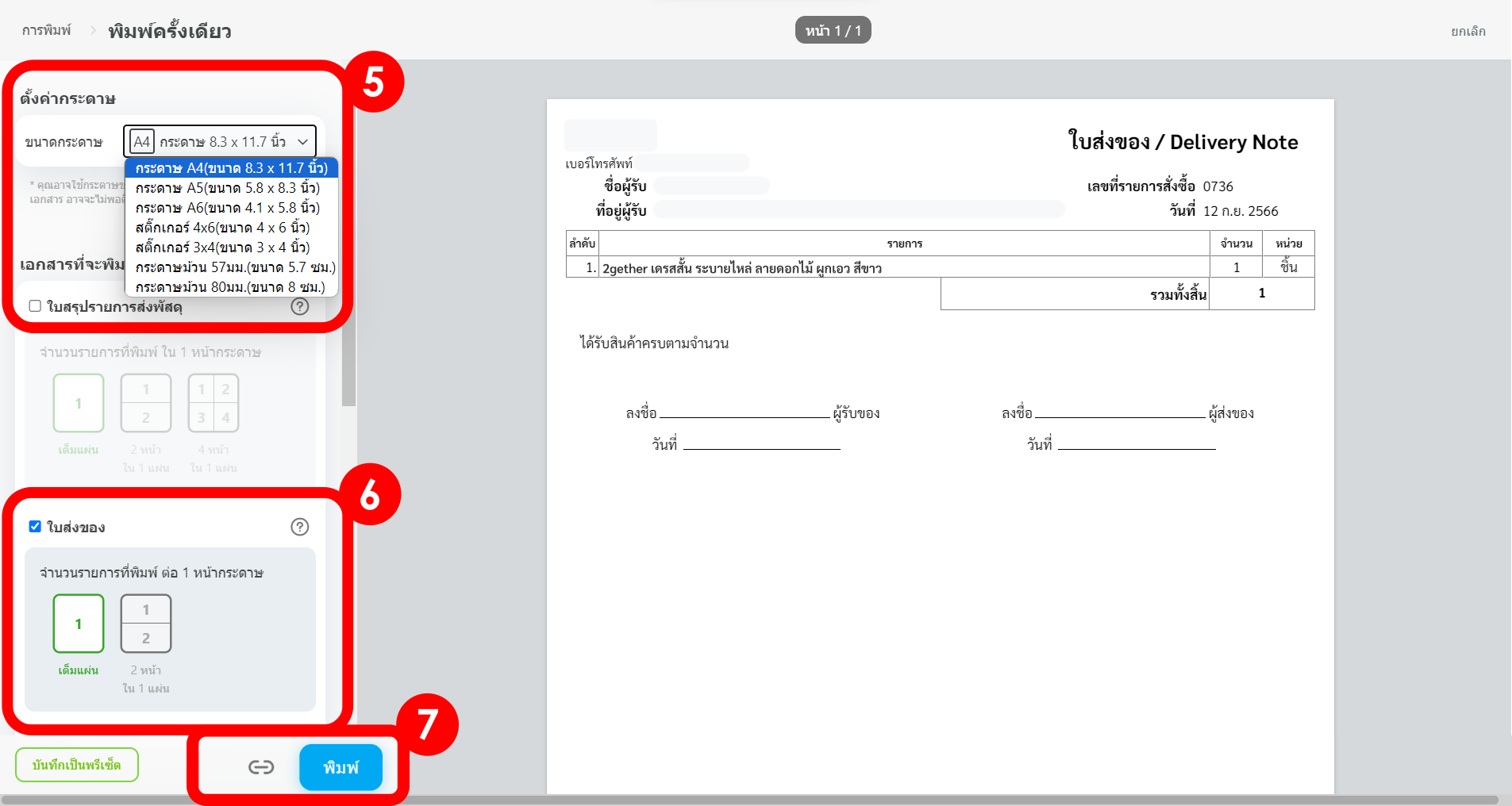1512x806 pixels.
Task: Open help icon for ใบสรุปรายการส่งพัสดุ
Action: click(299, 306)
